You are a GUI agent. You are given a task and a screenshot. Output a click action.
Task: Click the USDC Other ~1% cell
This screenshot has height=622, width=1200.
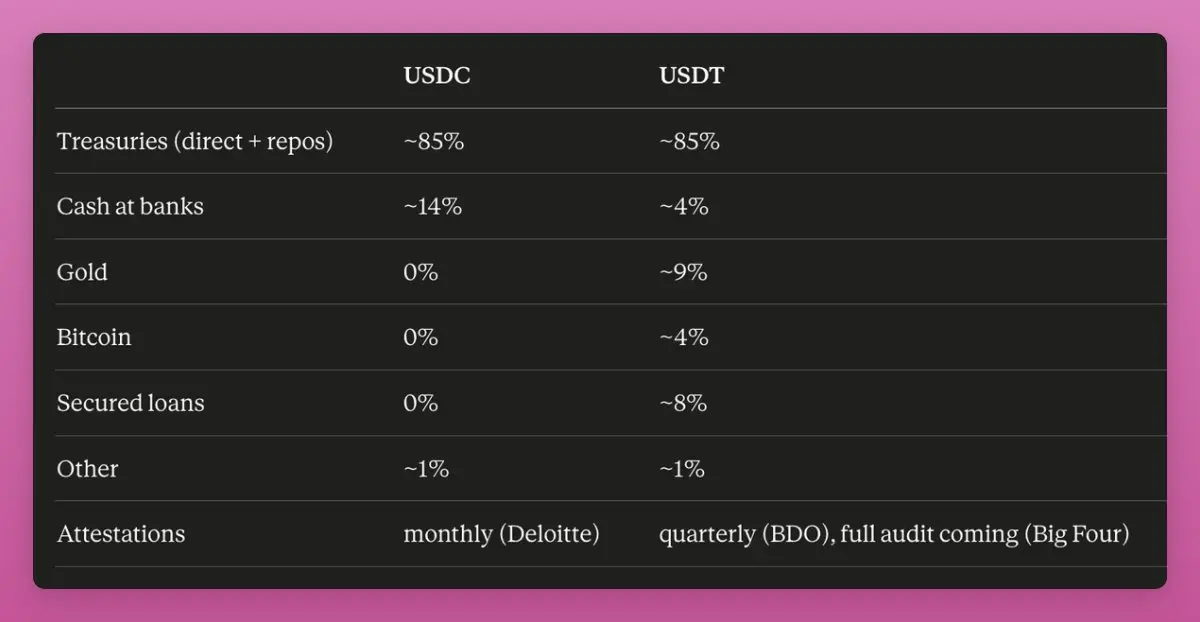tap(427, 469)
